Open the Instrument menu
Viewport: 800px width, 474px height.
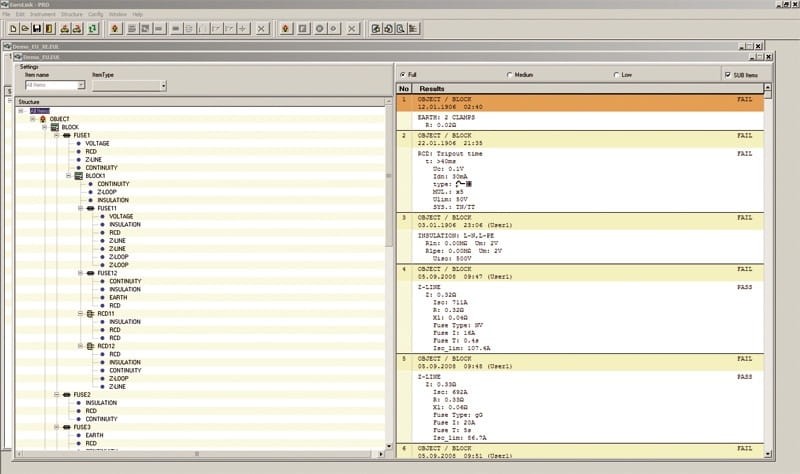pyautogui.click(x=43, y=14)
